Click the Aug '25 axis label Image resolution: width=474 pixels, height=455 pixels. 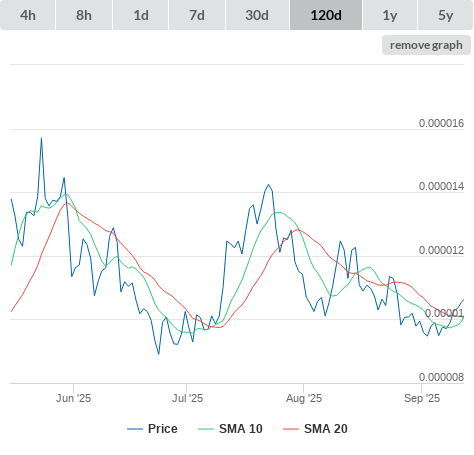tap(304, 398)
